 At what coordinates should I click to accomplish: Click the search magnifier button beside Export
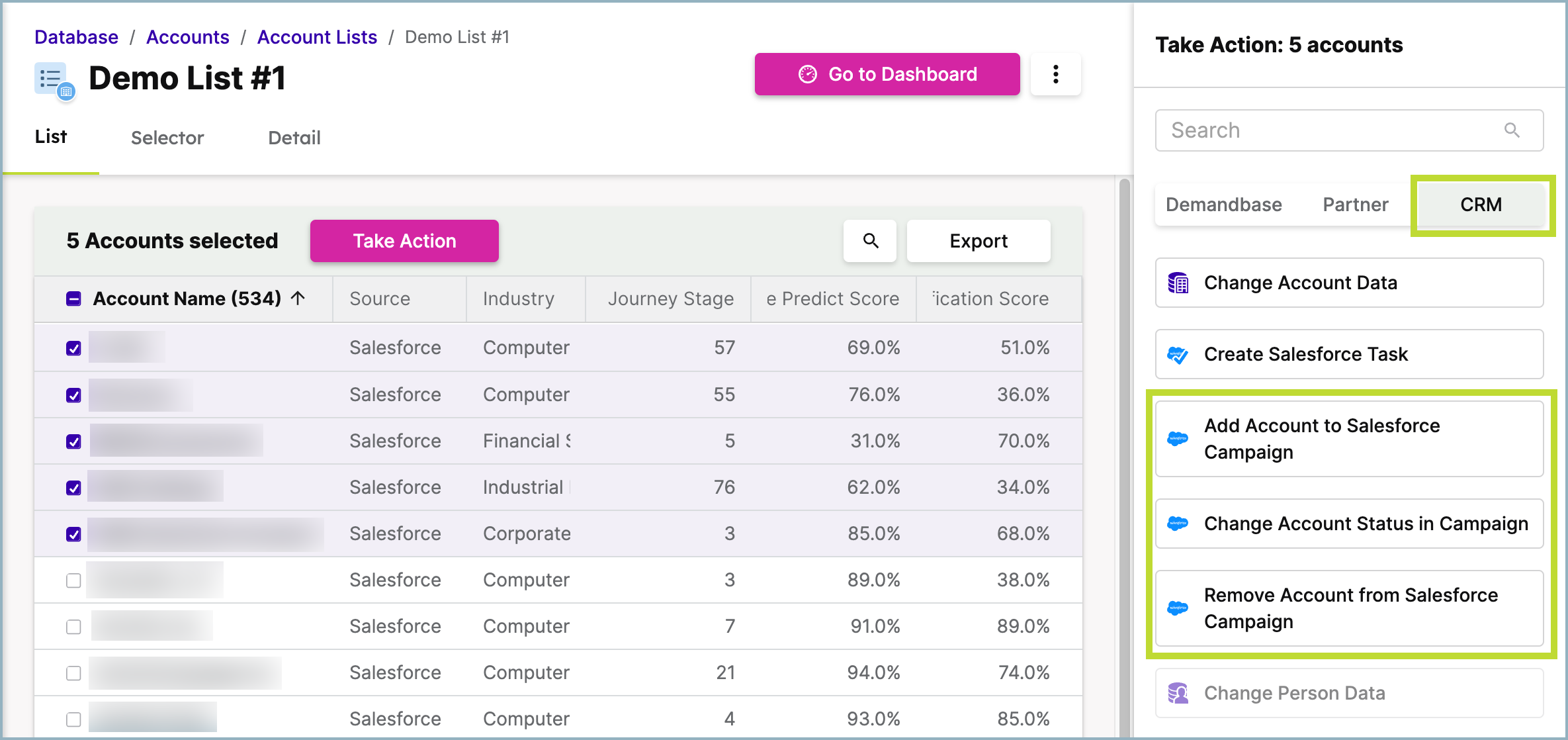pyautogui.click(x=870, y=241)
